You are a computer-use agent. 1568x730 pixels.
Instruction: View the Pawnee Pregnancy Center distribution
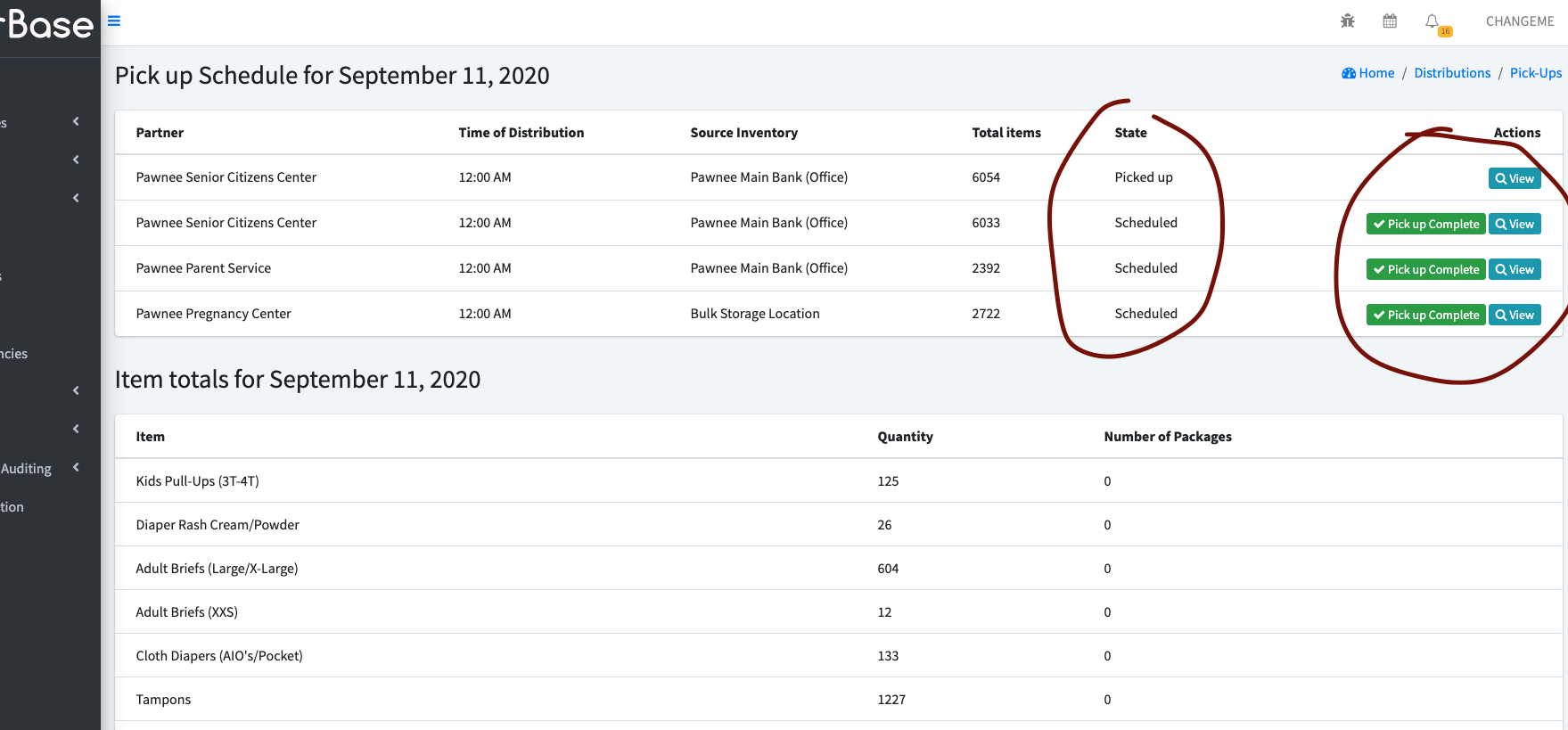click(1515, 315)
